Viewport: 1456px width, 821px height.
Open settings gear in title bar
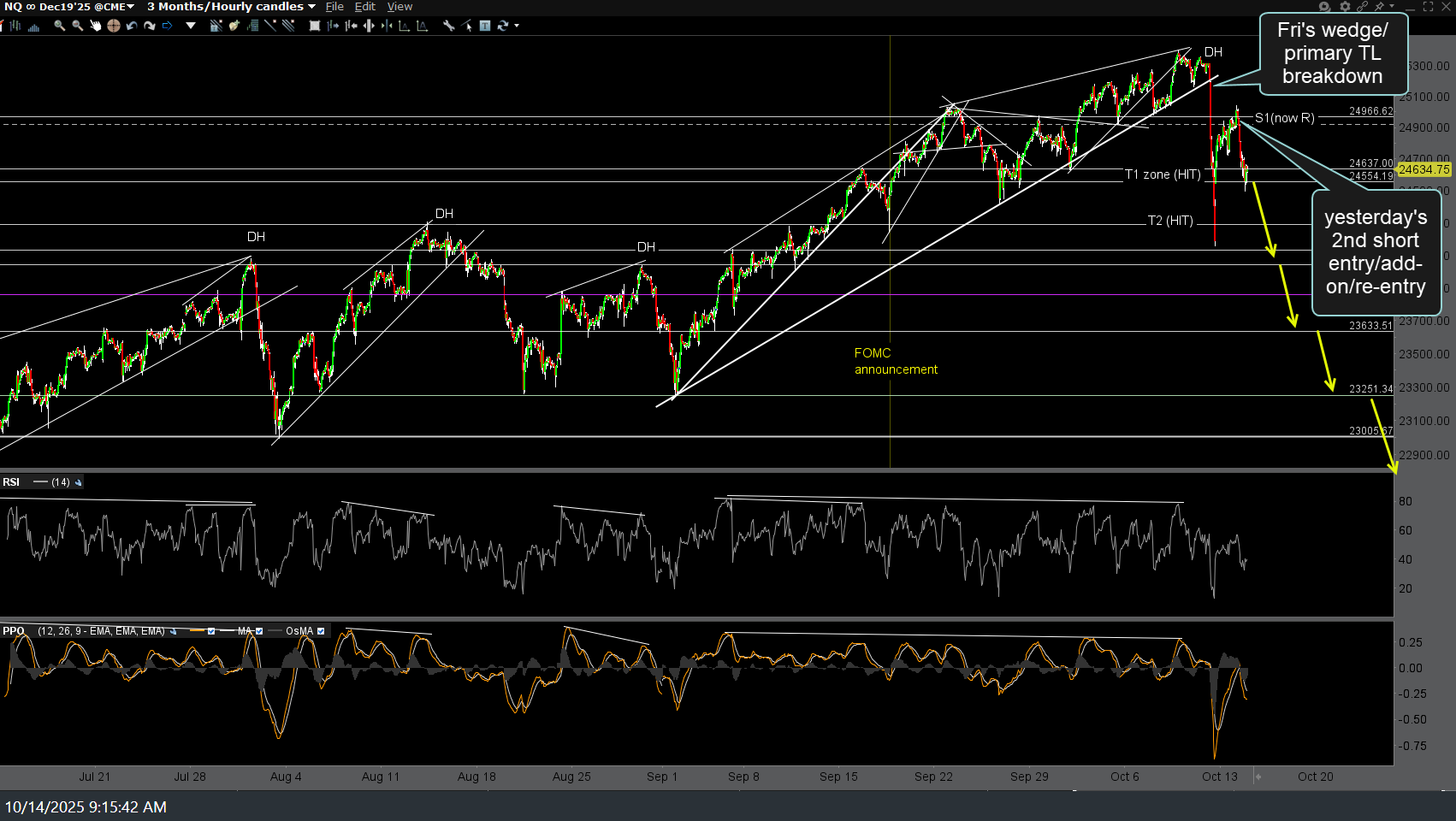[x=1344, y=7]
